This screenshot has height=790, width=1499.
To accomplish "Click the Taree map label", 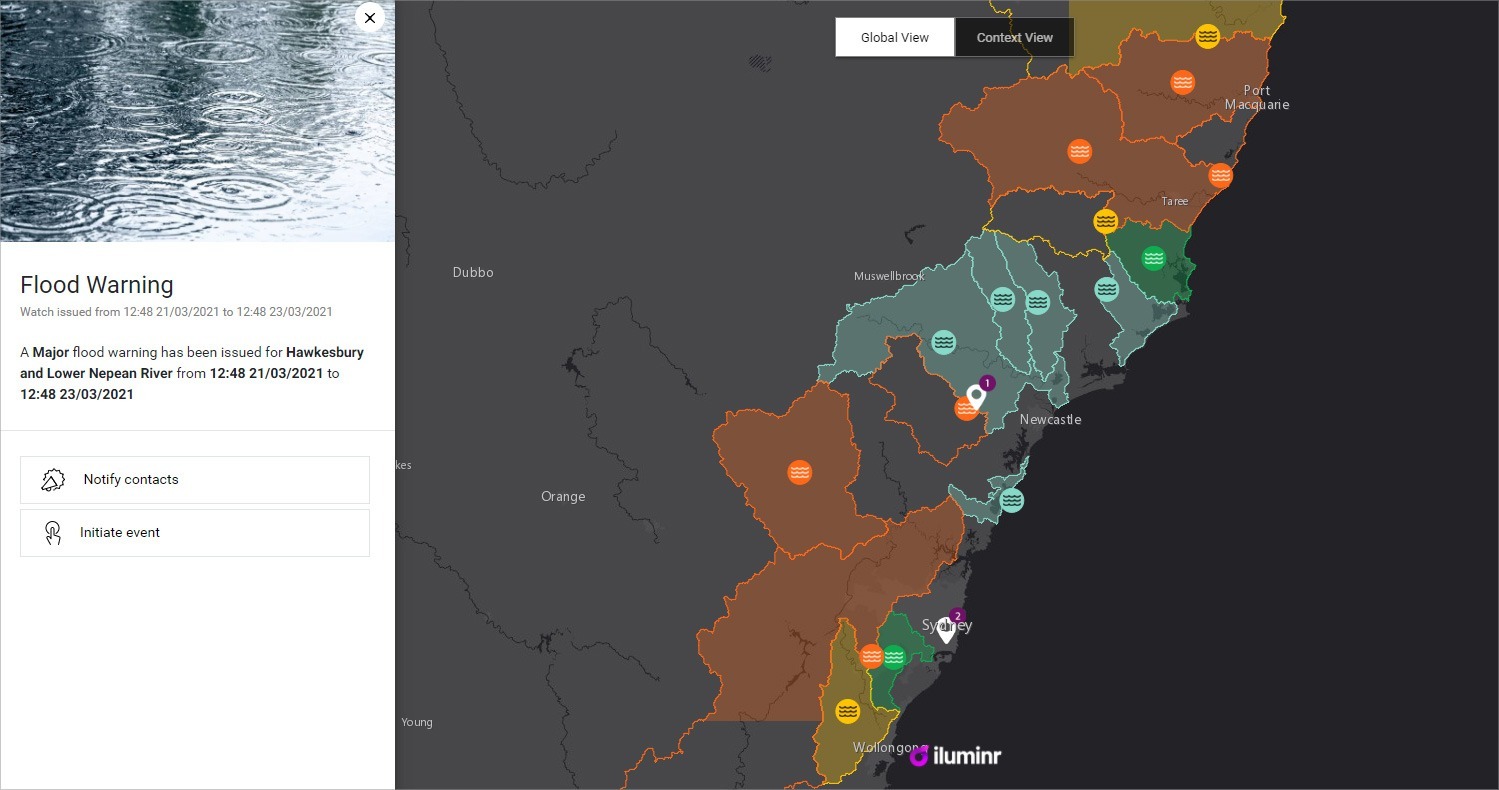I will [x=1175, y=201].
